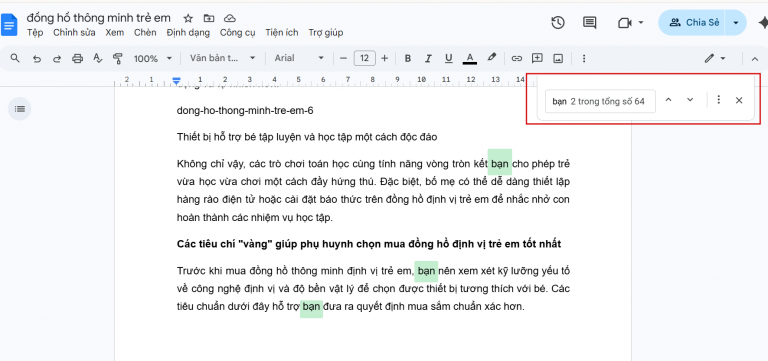Insert an image from the toolbar
Viewport: 768px width, 361px height.
558,59
